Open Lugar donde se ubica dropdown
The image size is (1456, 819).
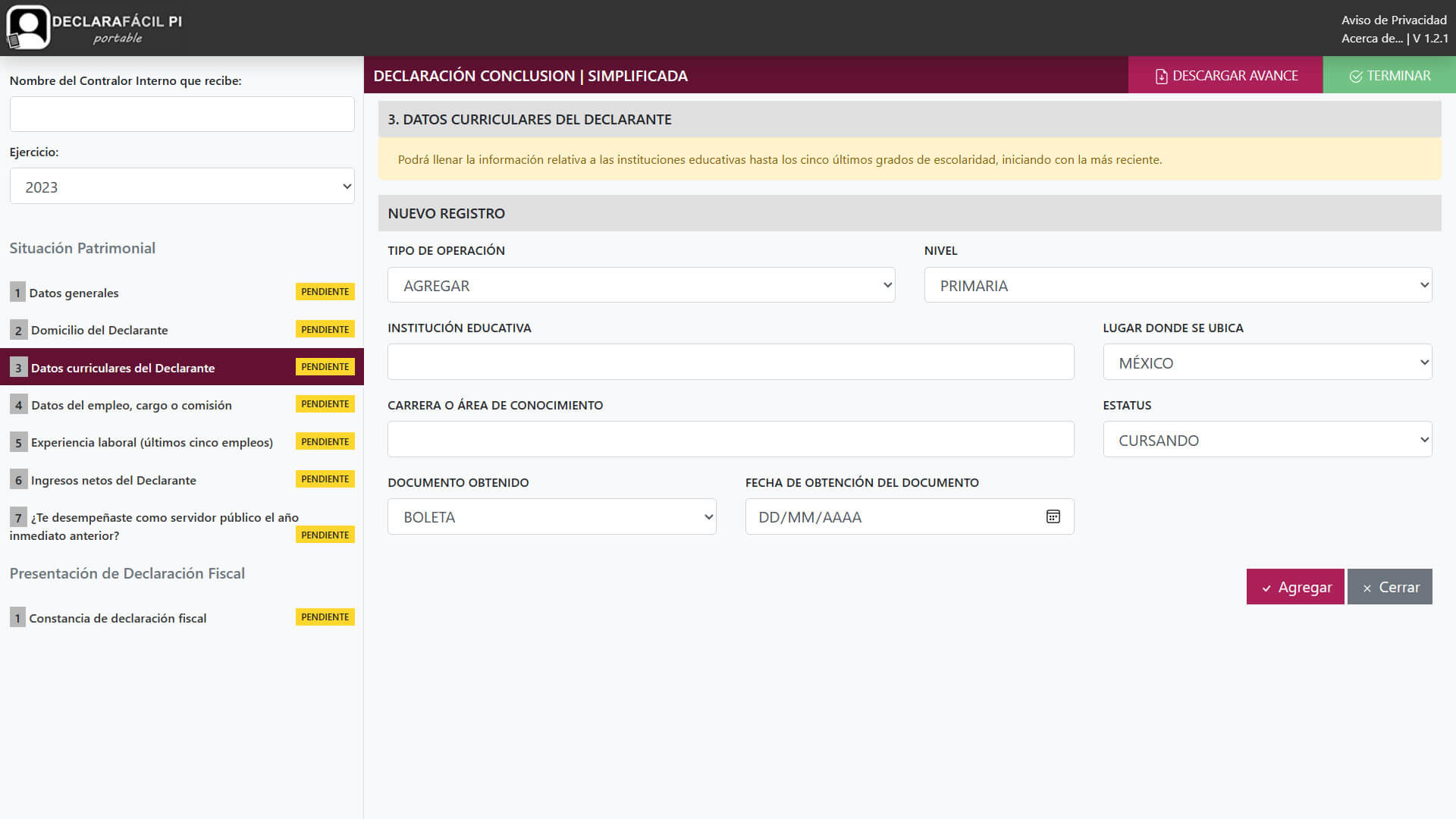pos(1267,362)
